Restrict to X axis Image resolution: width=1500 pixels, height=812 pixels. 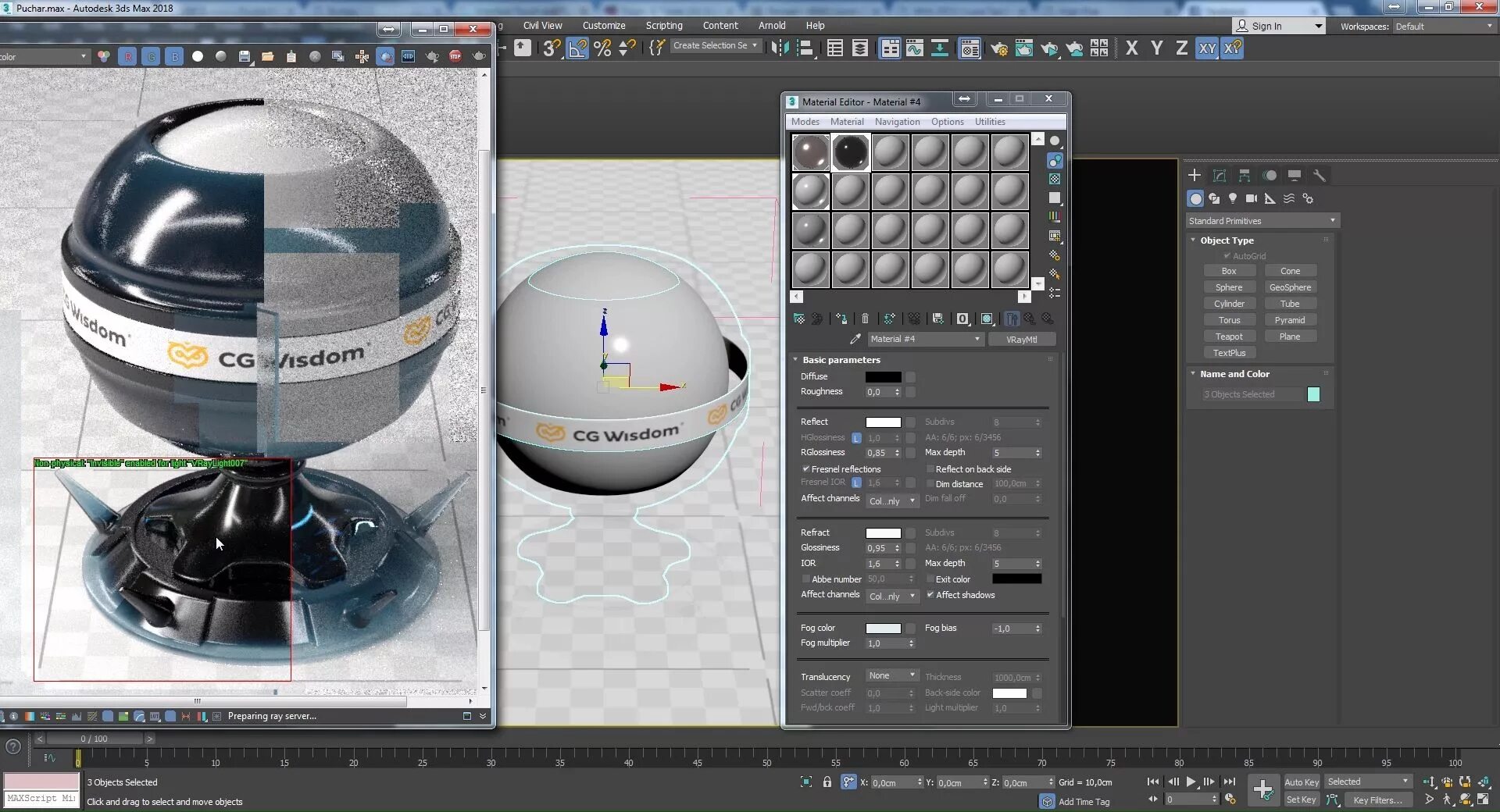pos(1132,48)
